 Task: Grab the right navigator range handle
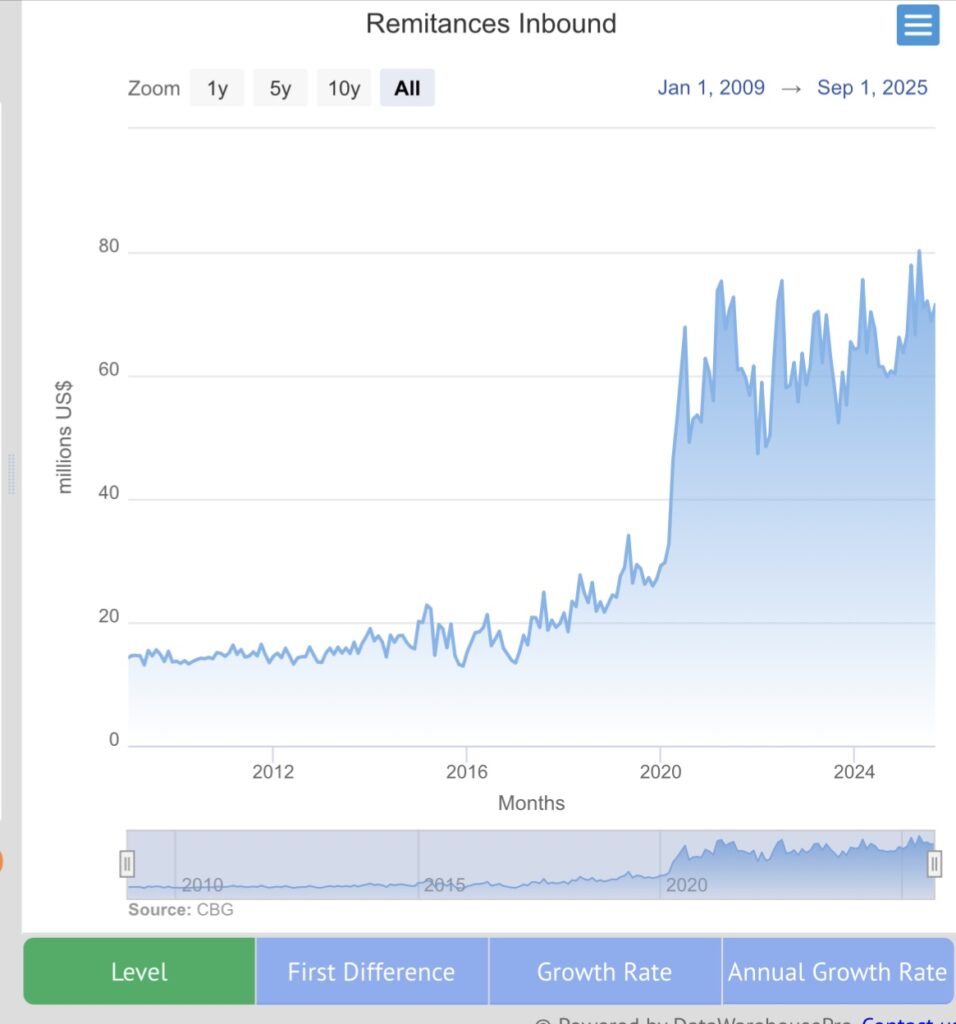[x=934, y=863]
